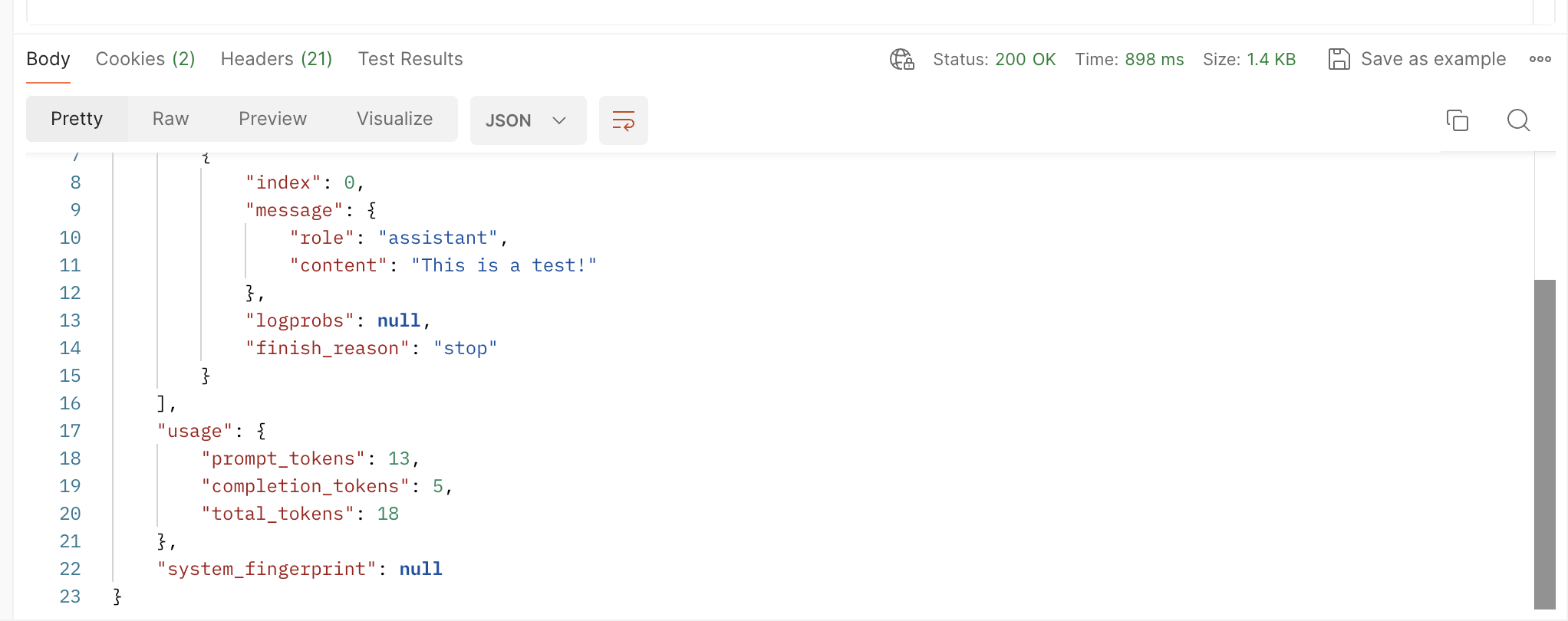1568x621 pixels.
Task: Click the "system_fingerprint" key
Action: click(x=266, y=569)
